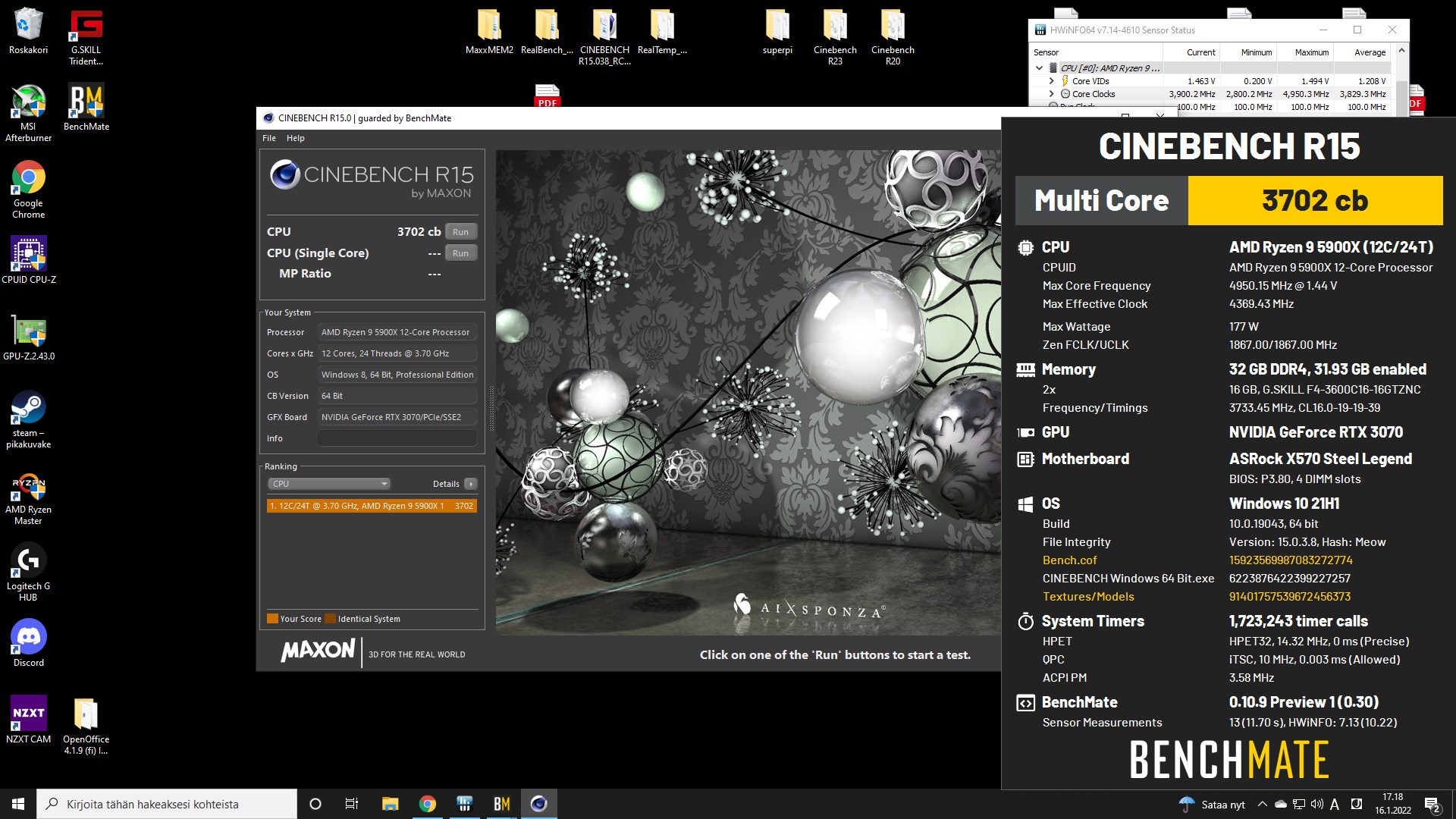Viewport: 1456px width, 819px height.
Task: Click Bench.cof file integrity entry
Action: pos(1069,560)
